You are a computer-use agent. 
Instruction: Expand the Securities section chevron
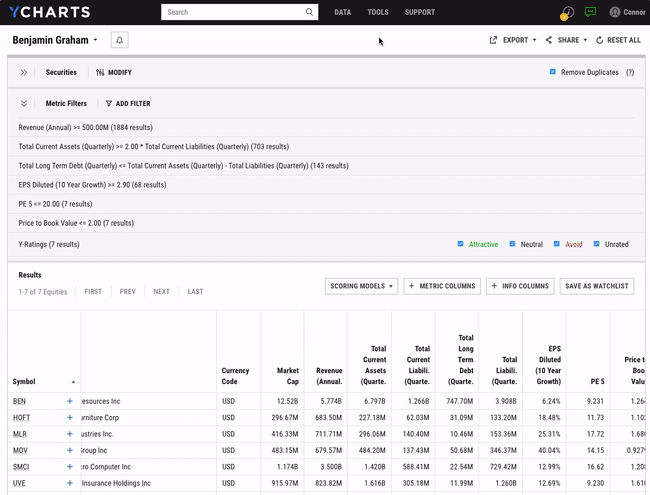24,73
